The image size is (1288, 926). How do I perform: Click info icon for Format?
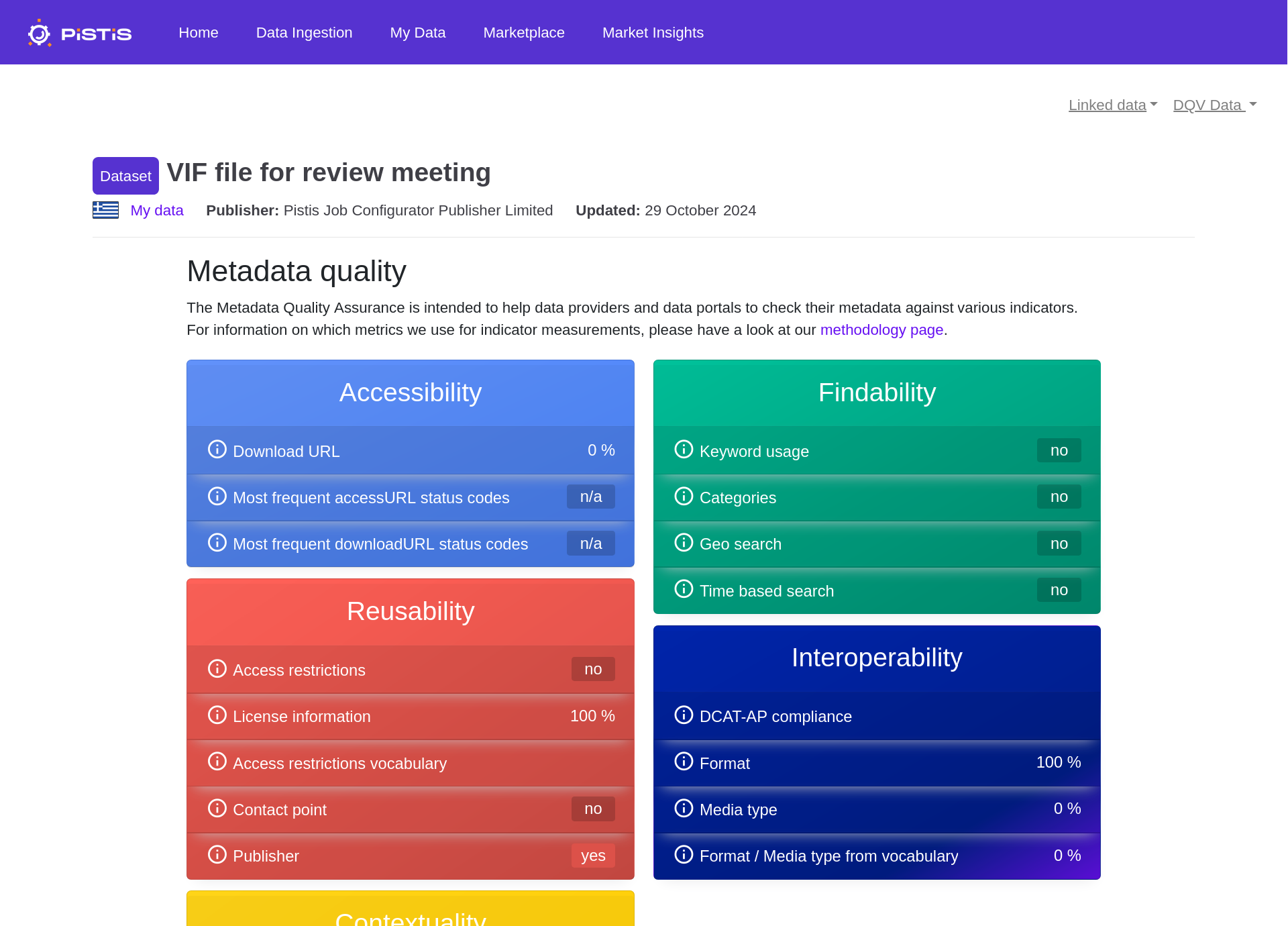(x=684, y=761)
